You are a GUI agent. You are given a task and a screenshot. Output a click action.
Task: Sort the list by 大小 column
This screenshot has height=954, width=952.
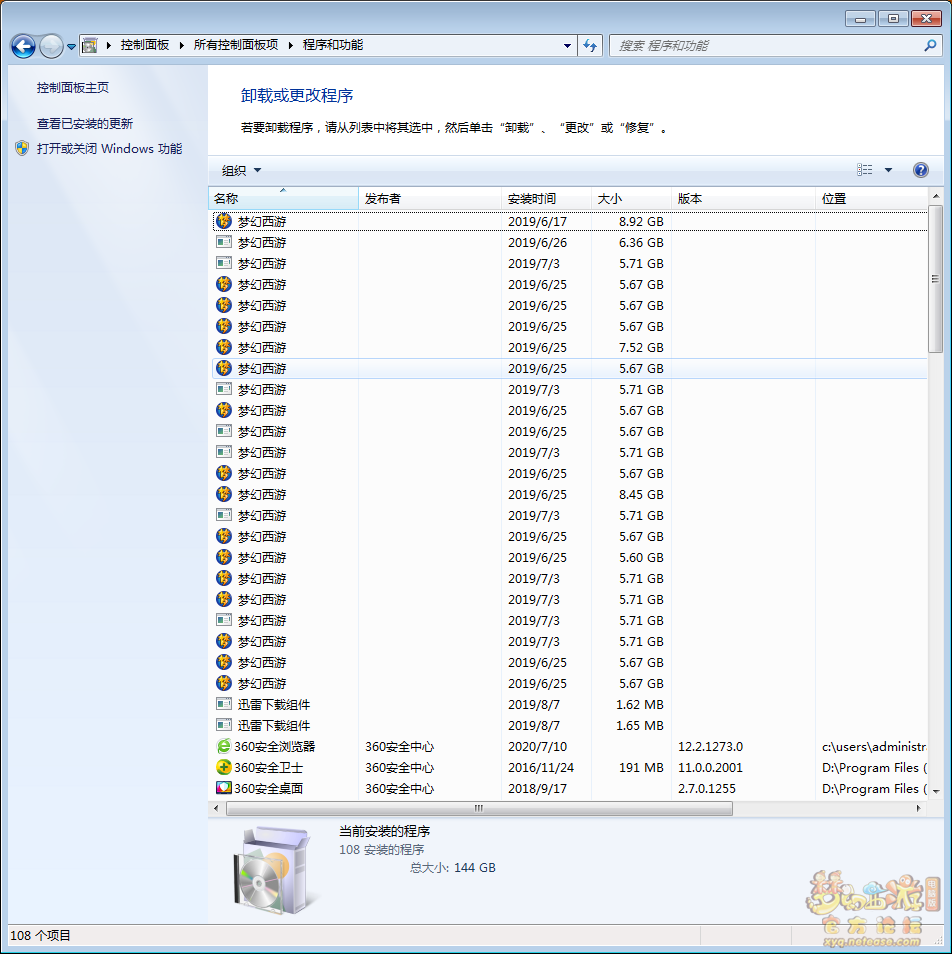[631, 199]
